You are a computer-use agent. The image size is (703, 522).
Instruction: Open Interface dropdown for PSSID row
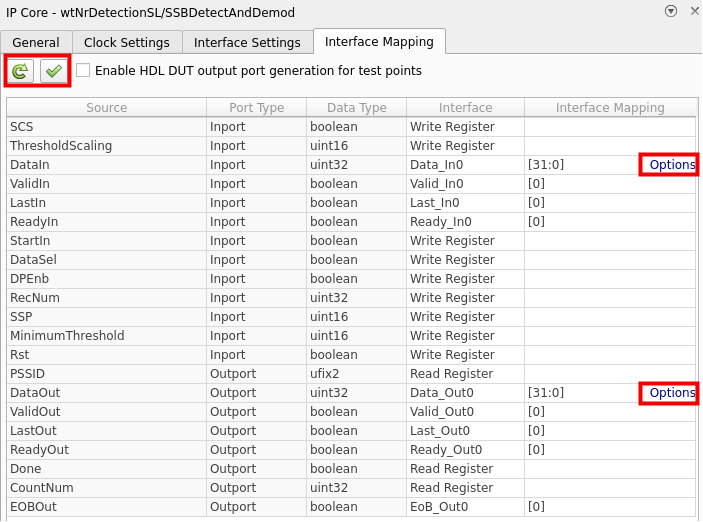point(465,374)
